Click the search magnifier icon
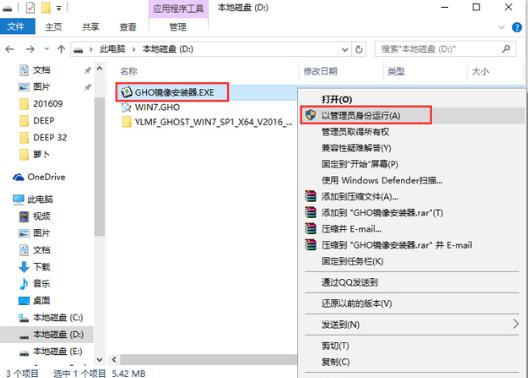The width and height of the screenshot is (528, 378). [506, 49]
